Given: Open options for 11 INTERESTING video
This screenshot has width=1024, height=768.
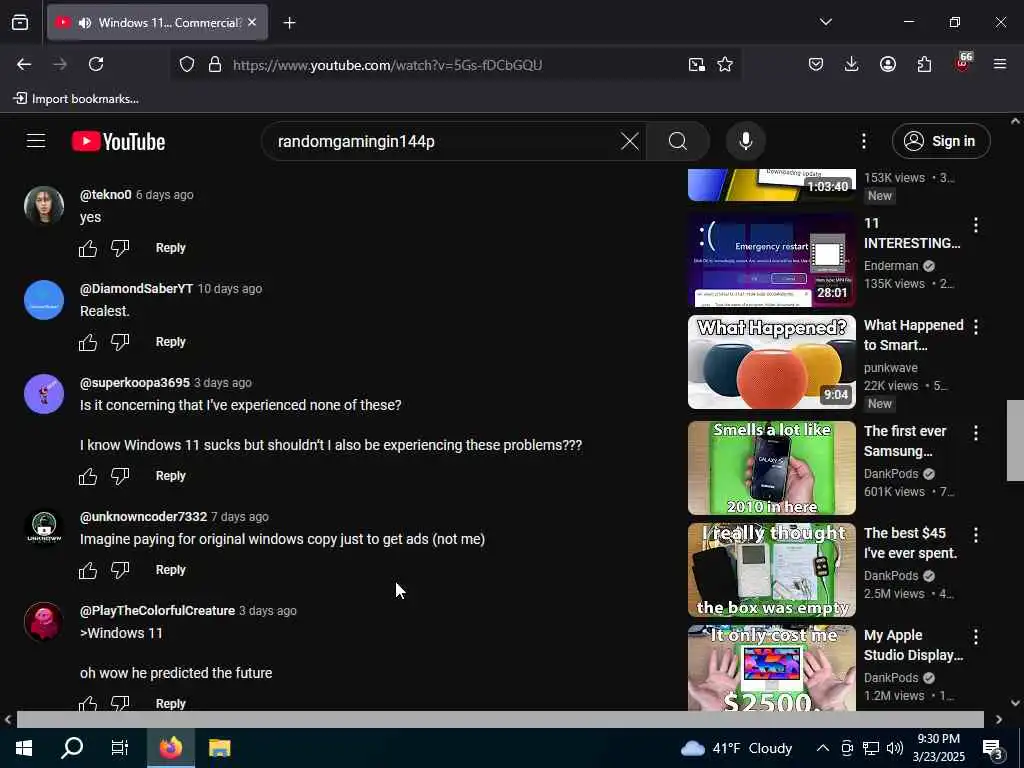Looking at the screenshot, I should click(976, 225).
